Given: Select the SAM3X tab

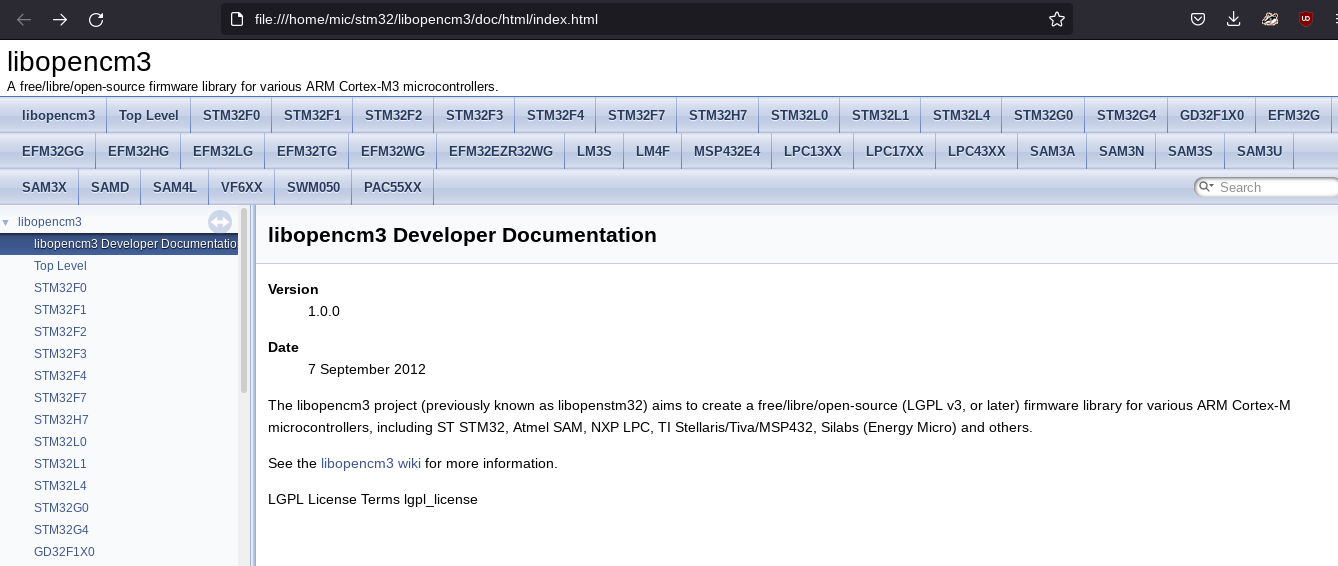Looking at the screenshot, I should tap(44, 187).
